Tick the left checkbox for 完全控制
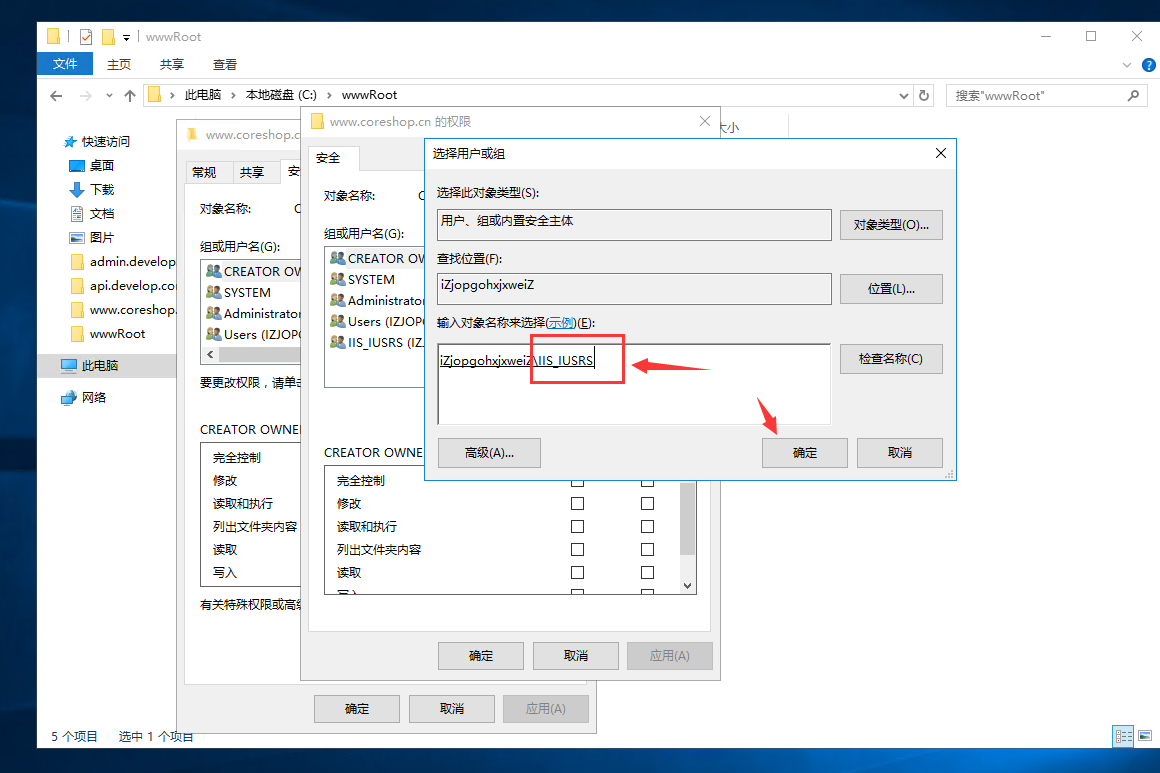Image resolution: width=1160 pixels, height=773 pixels. coord(577,481)
